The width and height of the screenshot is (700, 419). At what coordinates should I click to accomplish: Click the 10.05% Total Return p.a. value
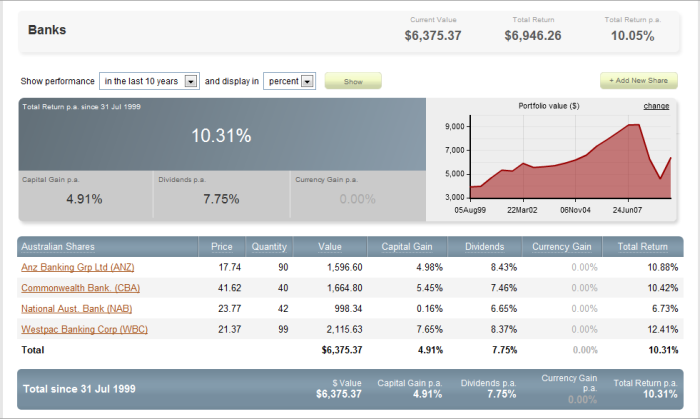tap(633, 36)
